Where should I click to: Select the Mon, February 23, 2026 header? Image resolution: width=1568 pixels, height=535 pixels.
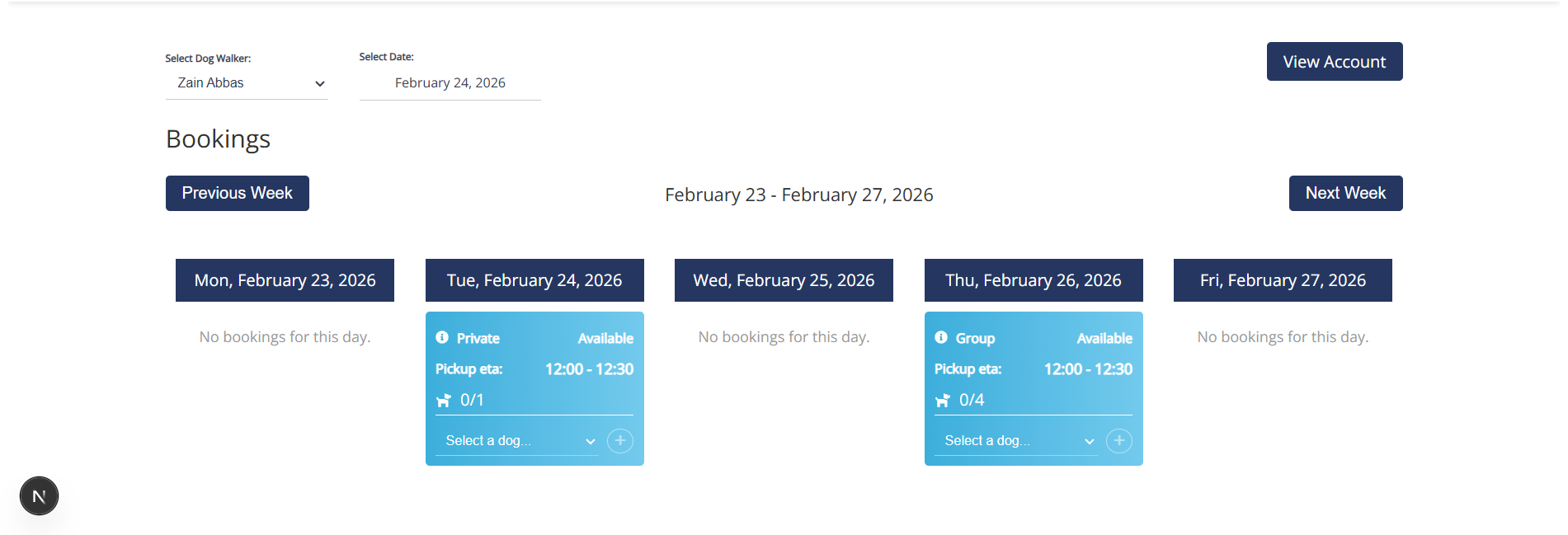pos(285,280)
